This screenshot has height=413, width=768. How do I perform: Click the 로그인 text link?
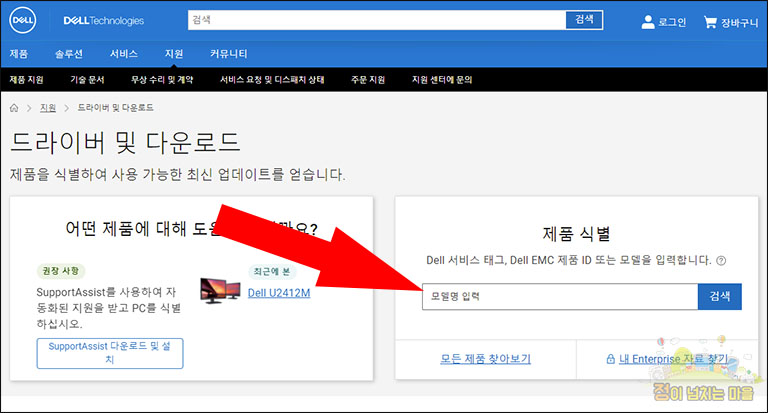[672, 23]
